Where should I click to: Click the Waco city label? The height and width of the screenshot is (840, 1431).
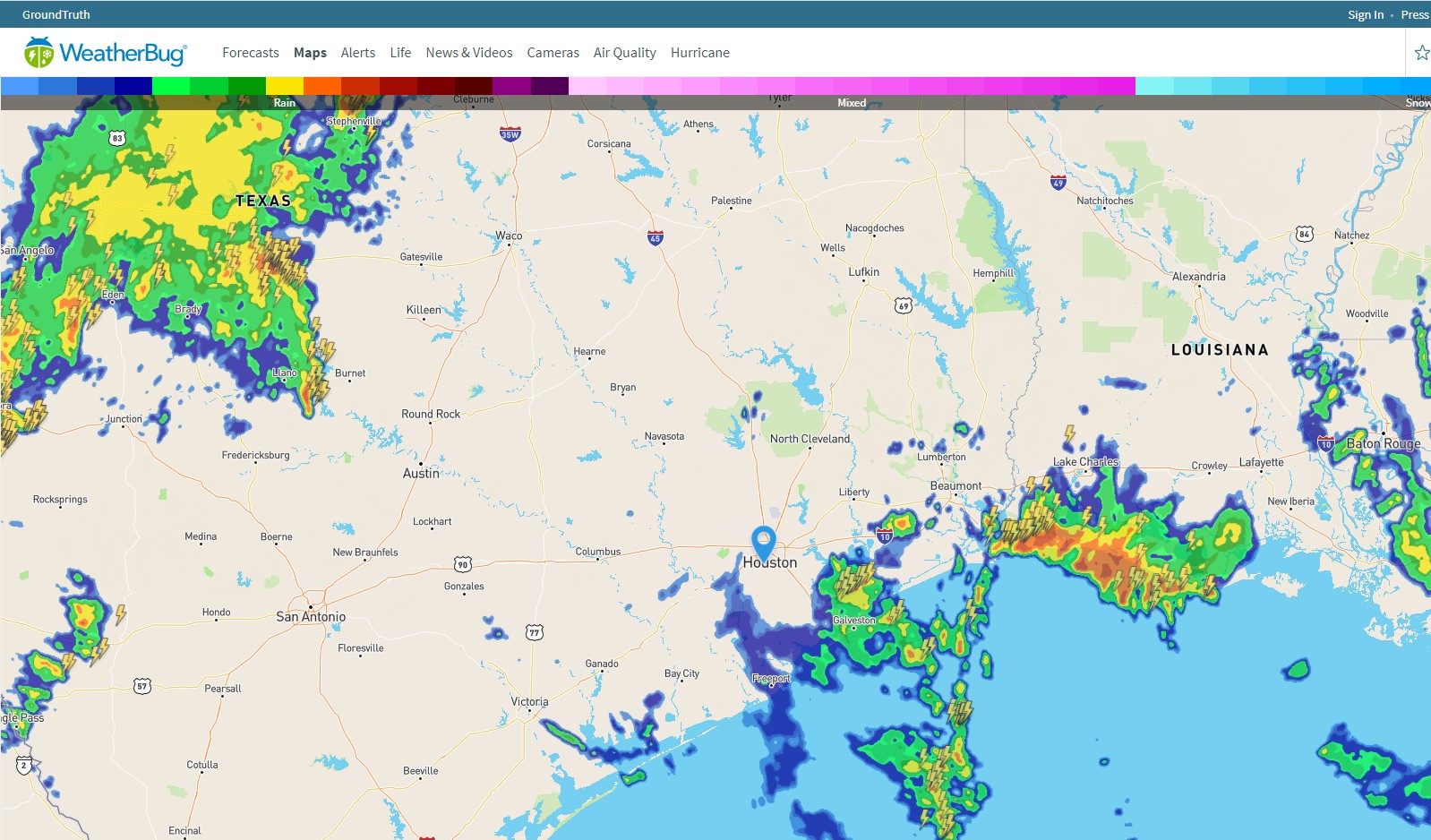coord(509,236)
